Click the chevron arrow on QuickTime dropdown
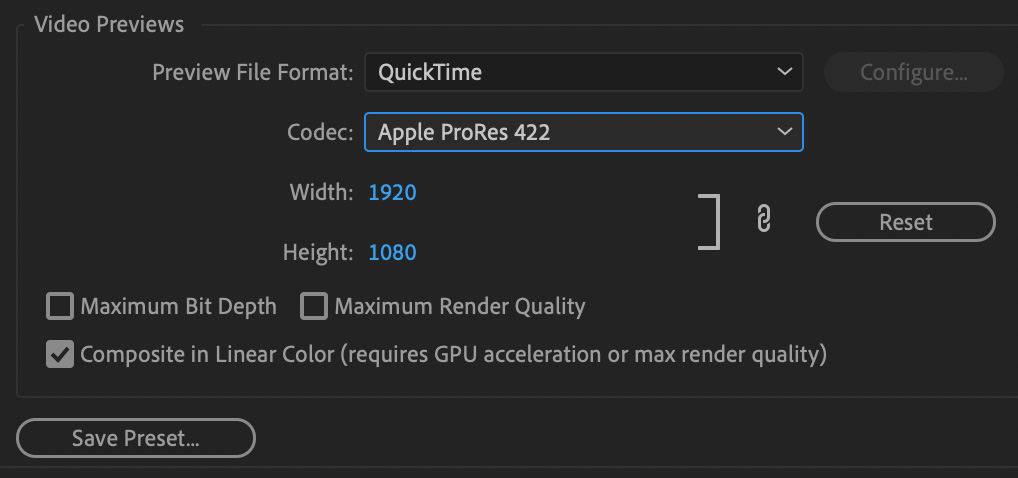Image resolution: width=1018 pixels, height=478 pixels. pyautogui.click(x=784, y=71)
